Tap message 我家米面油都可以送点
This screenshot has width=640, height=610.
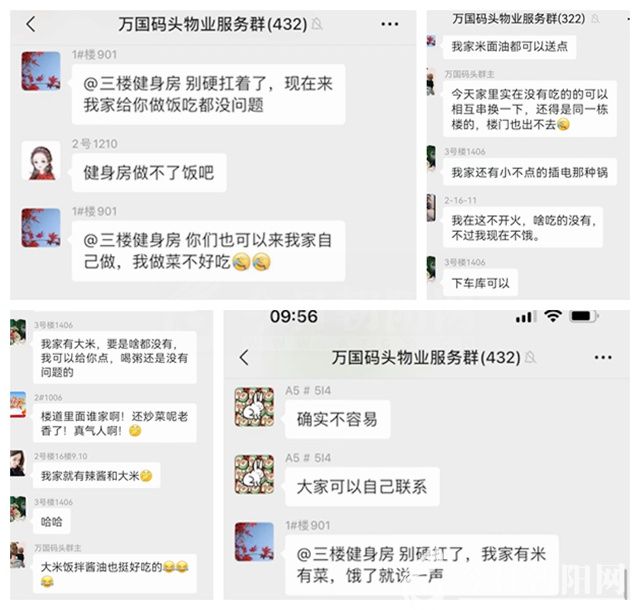pyautogui.click(x=509, y=47)
